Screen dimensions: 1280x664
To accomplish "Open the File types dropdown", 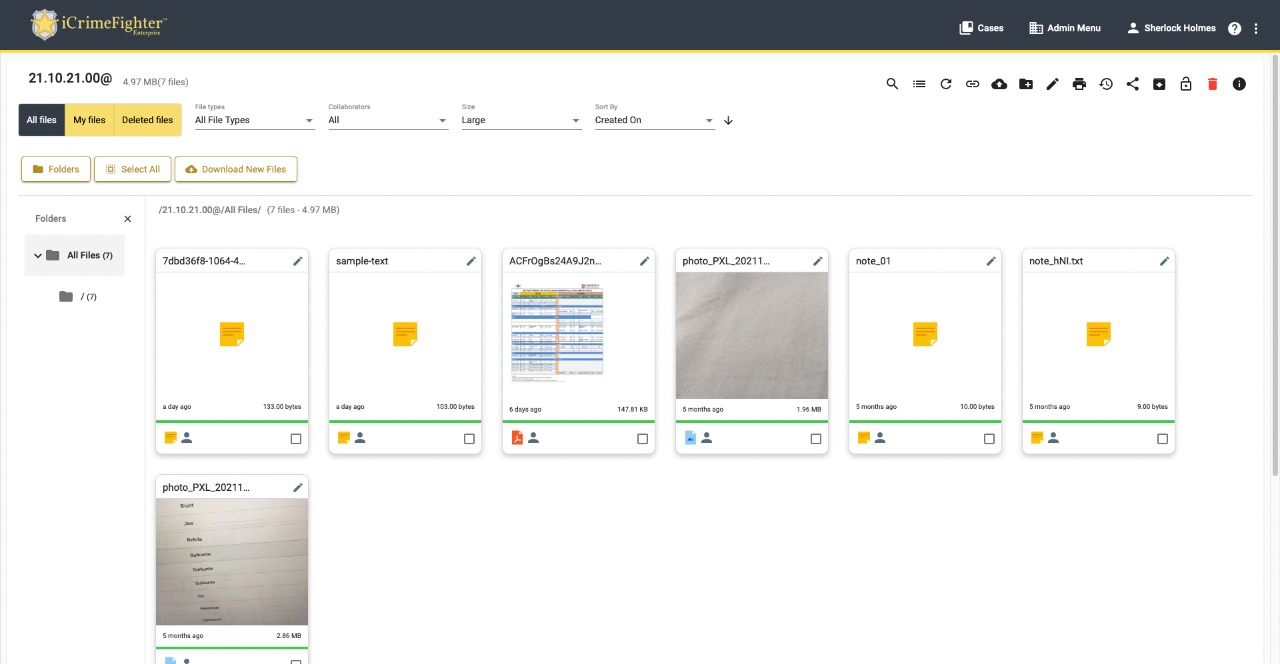I will click(x=254, y=120).
